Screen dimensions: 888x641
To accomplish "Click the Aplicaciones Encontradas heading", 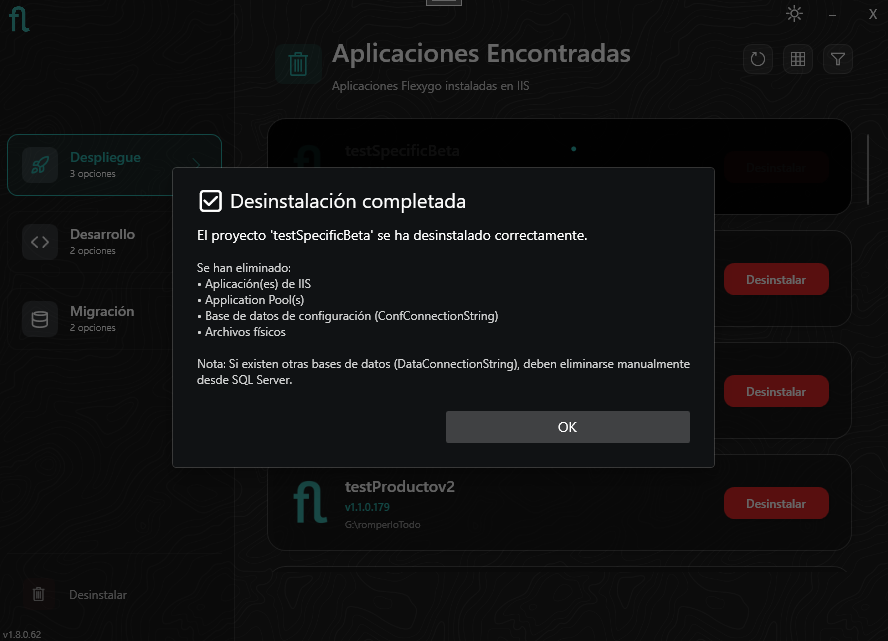I will [481, 54].
